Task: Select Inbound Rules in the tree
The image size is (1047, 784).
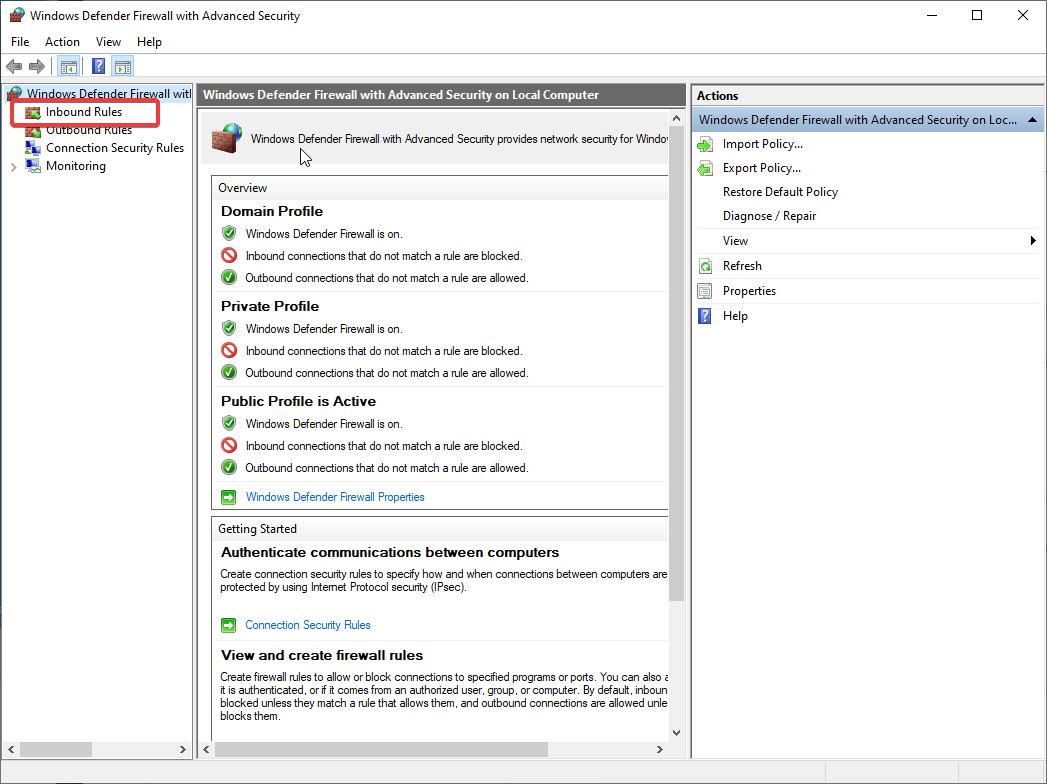Action: [x=84, y=112]
